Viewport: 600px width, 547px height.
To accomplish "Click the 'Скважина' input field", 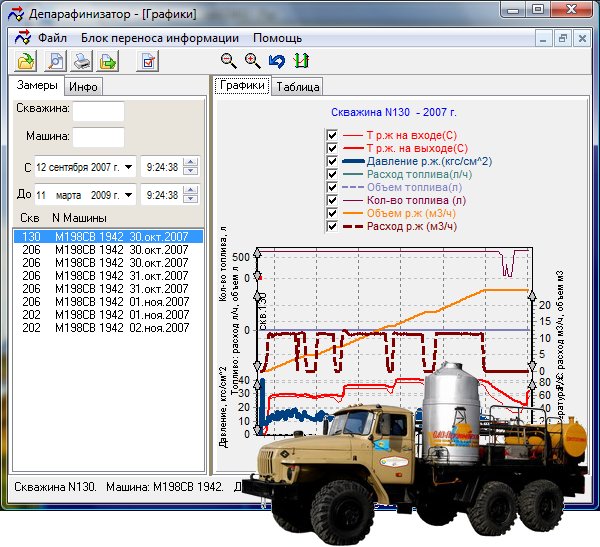I will coord(98,109).
